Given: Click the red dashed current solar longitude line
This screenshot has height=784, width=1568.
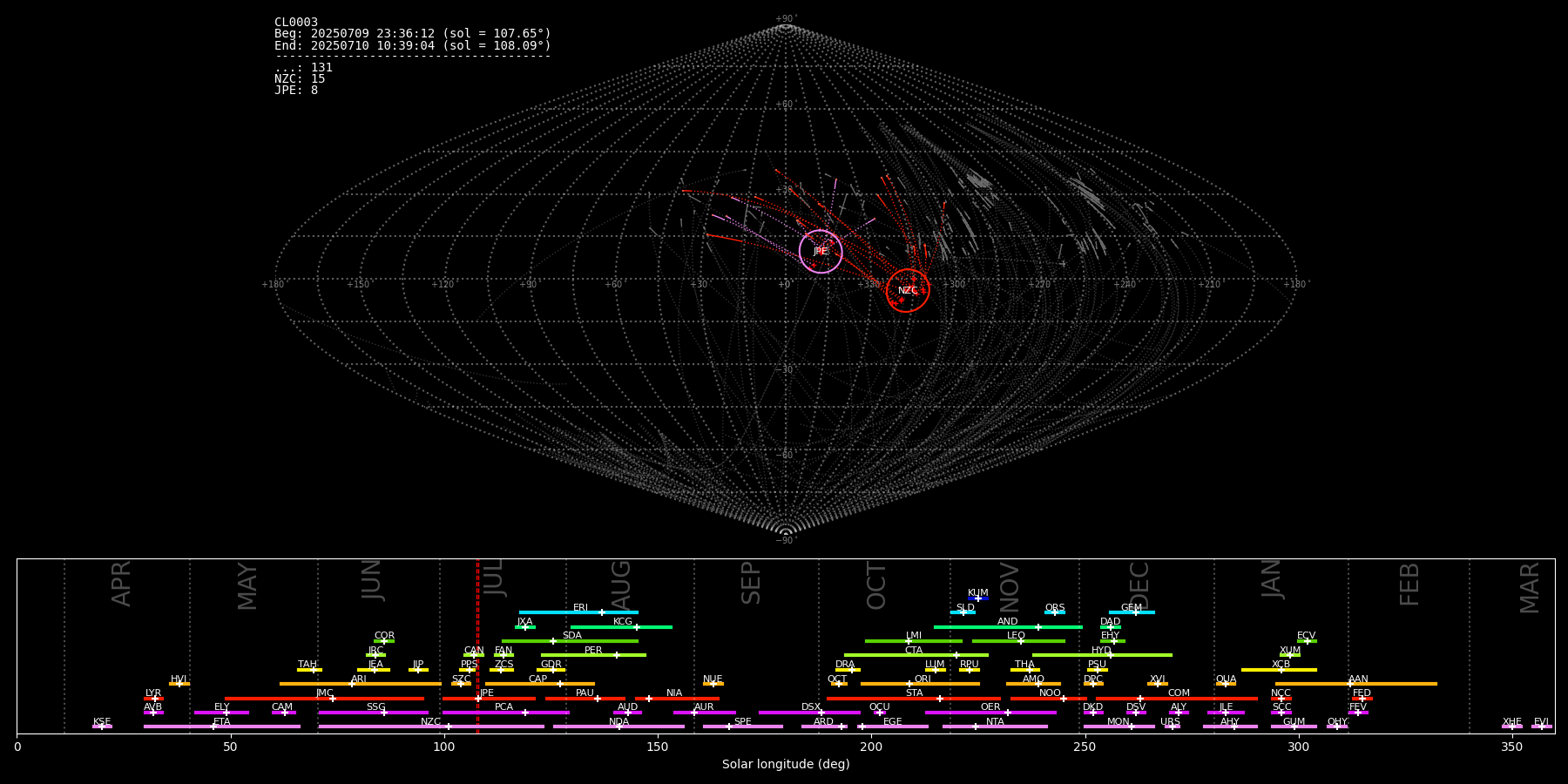Looking at the screenshot, I should tap(477, 645).
